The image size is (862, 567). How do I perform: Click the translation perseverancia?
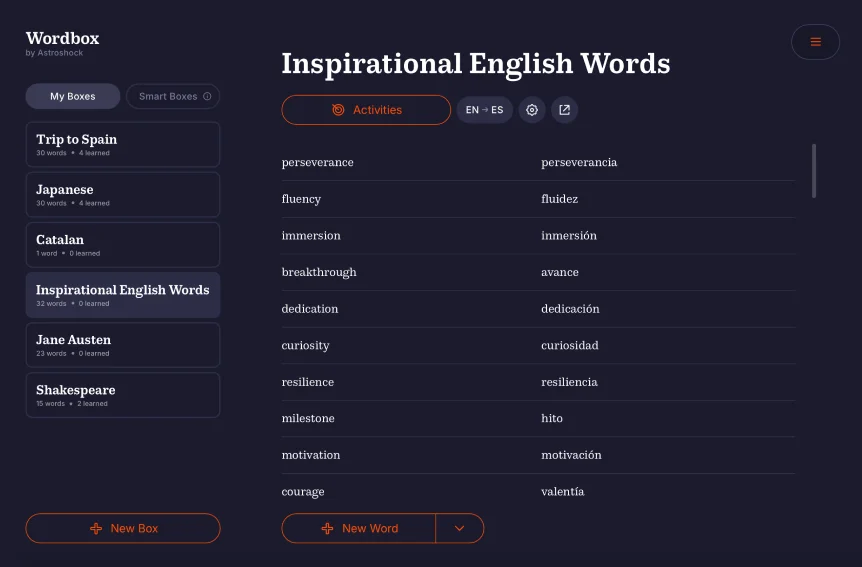[x=579, y=162]
